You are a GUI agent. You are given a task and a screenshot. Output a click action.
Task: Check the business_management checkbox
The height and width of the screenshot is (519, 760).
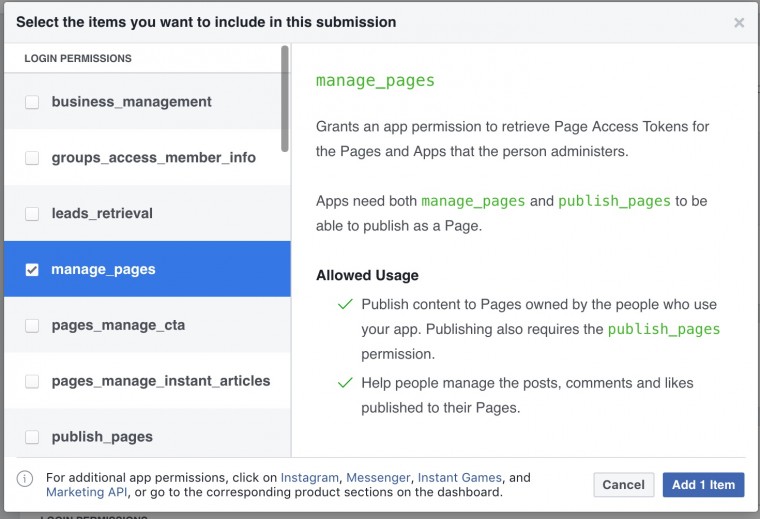pos(32,102)
